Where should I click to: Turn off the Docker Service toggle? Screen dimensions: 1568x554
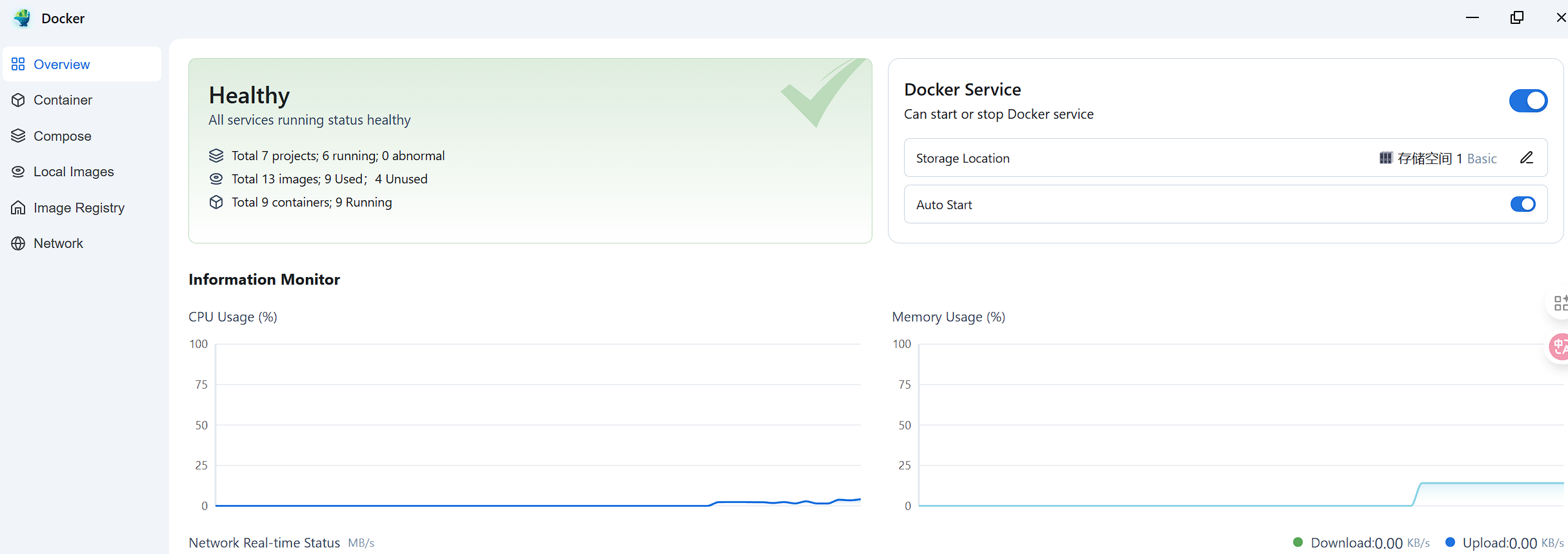point(1527,101)
